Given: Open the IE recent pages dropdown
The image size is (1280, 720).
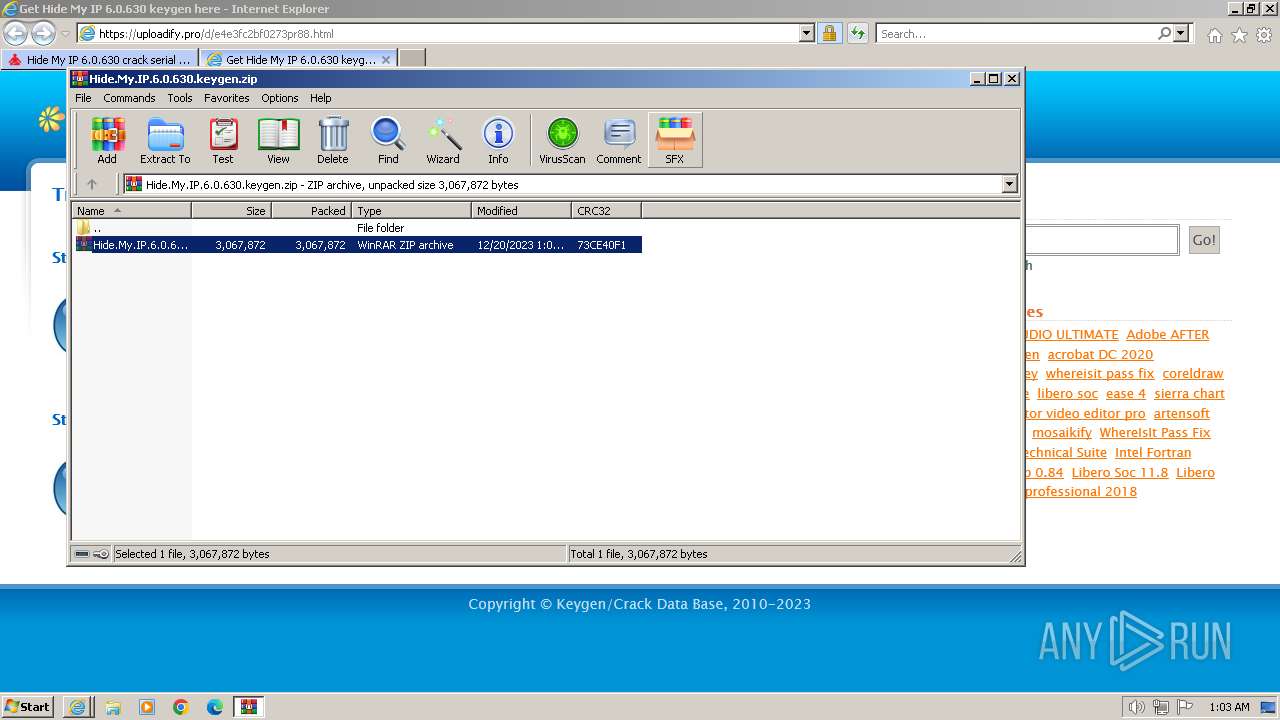Looking at the screenshot, I should coord(65,34).
